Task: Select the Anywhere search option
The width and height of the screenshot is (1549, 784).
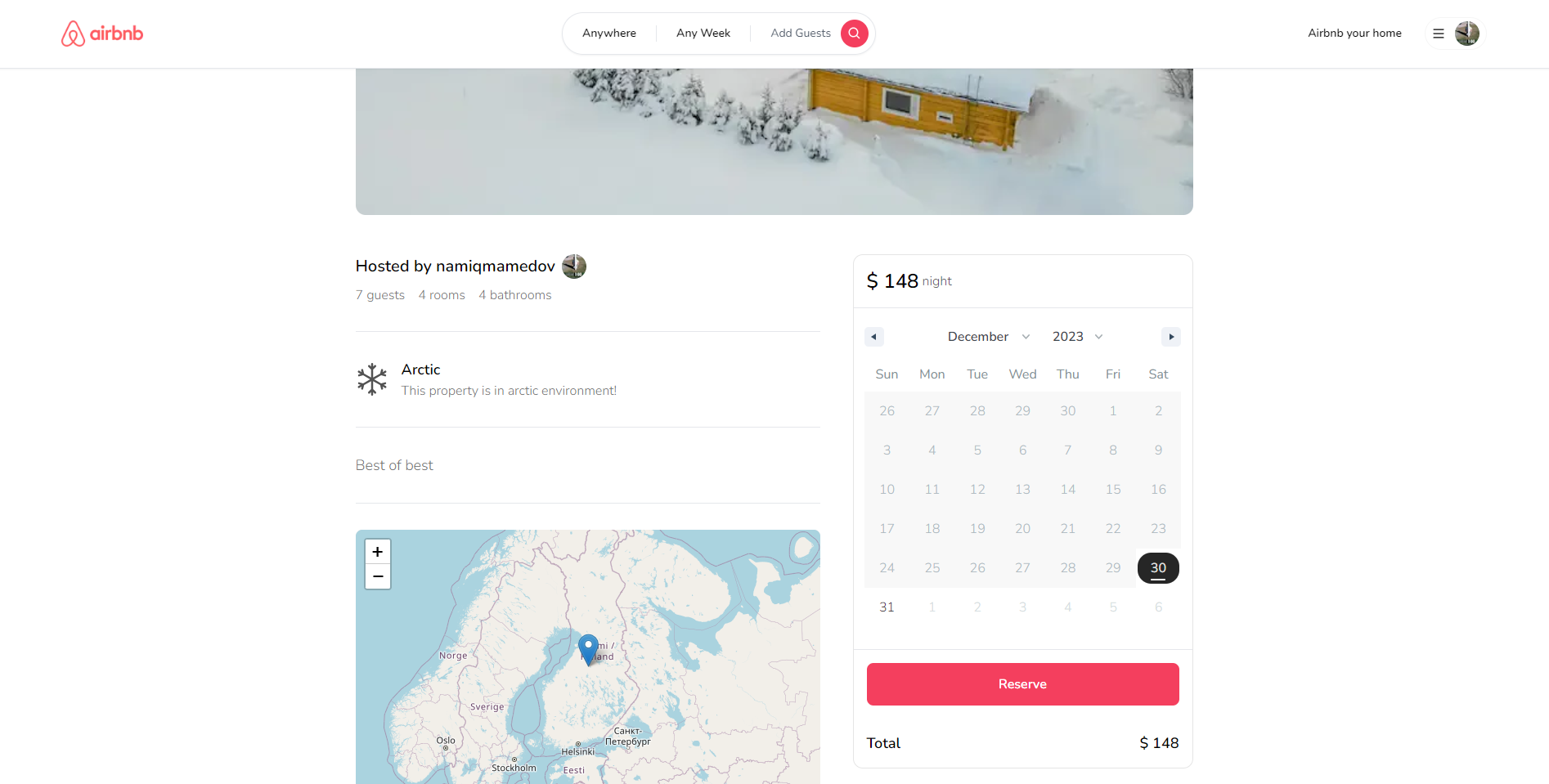Action: [609, 34]
